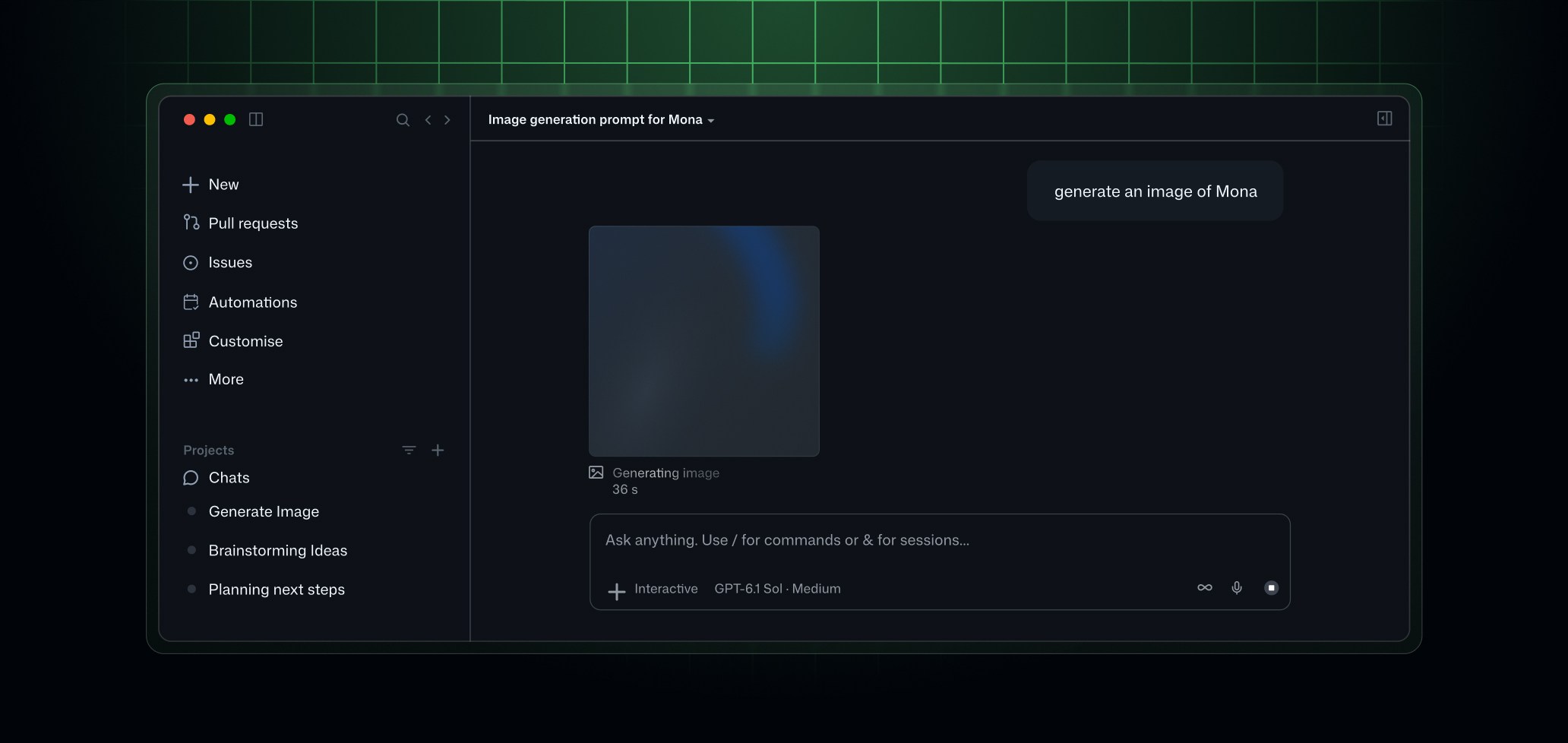Go forward with the right chevron
Viewport: 1568px width, 743px height.
[447, 120]
